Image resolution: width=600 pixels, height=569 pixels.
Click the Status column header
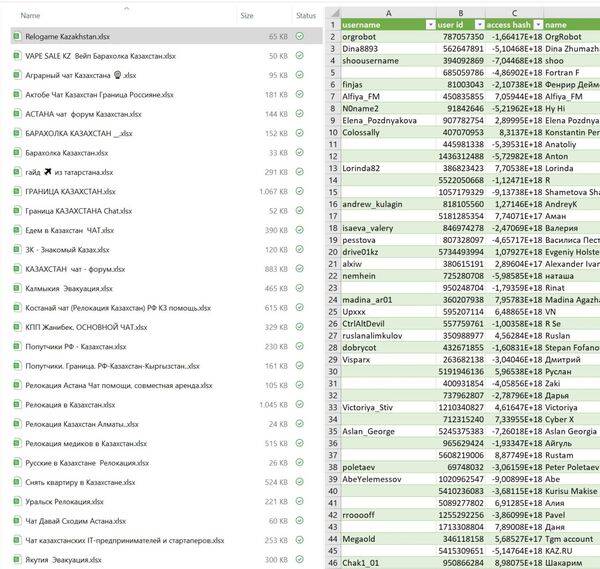306,16
